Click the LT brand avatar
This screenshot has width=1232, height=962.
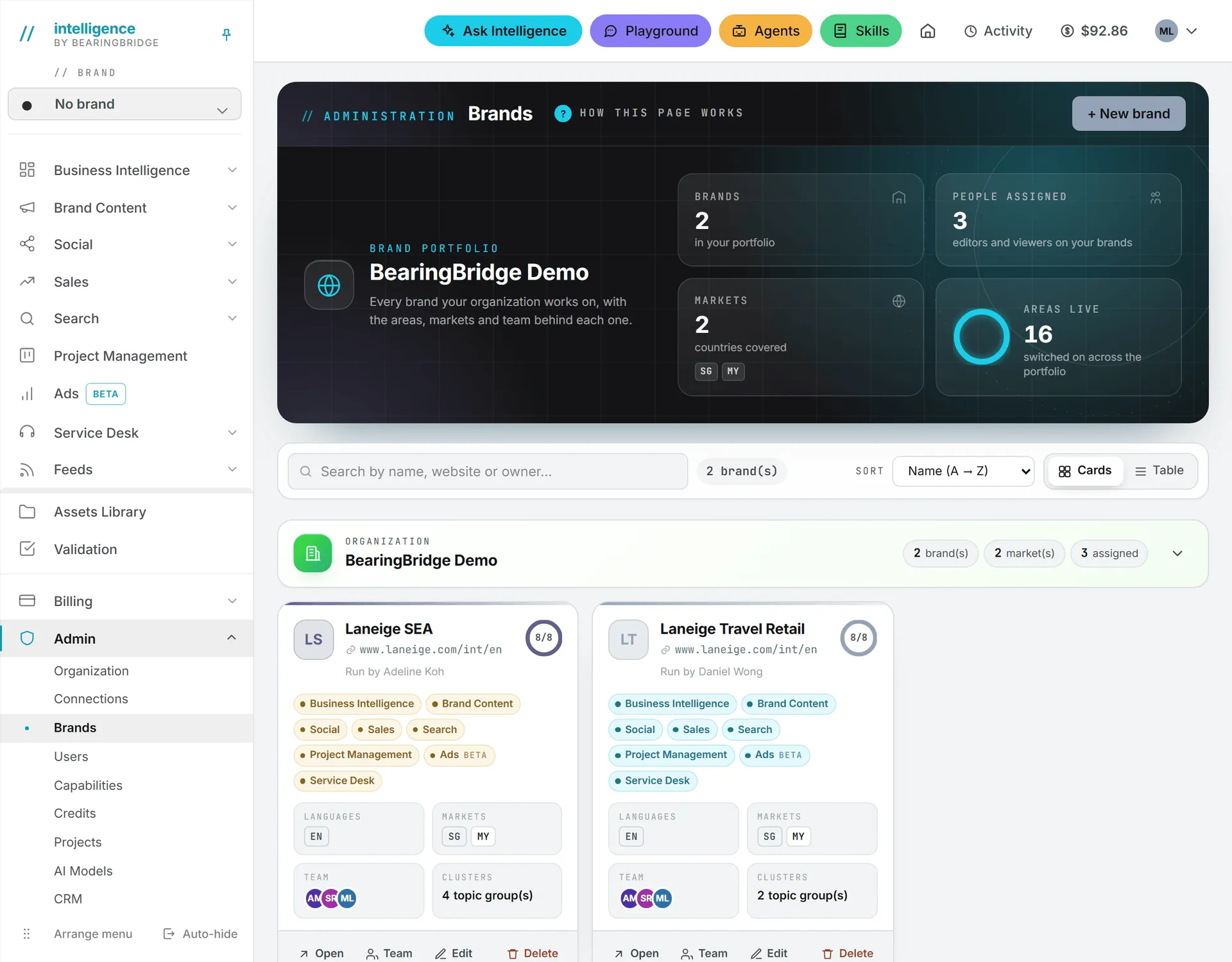(x=628, y=639)
